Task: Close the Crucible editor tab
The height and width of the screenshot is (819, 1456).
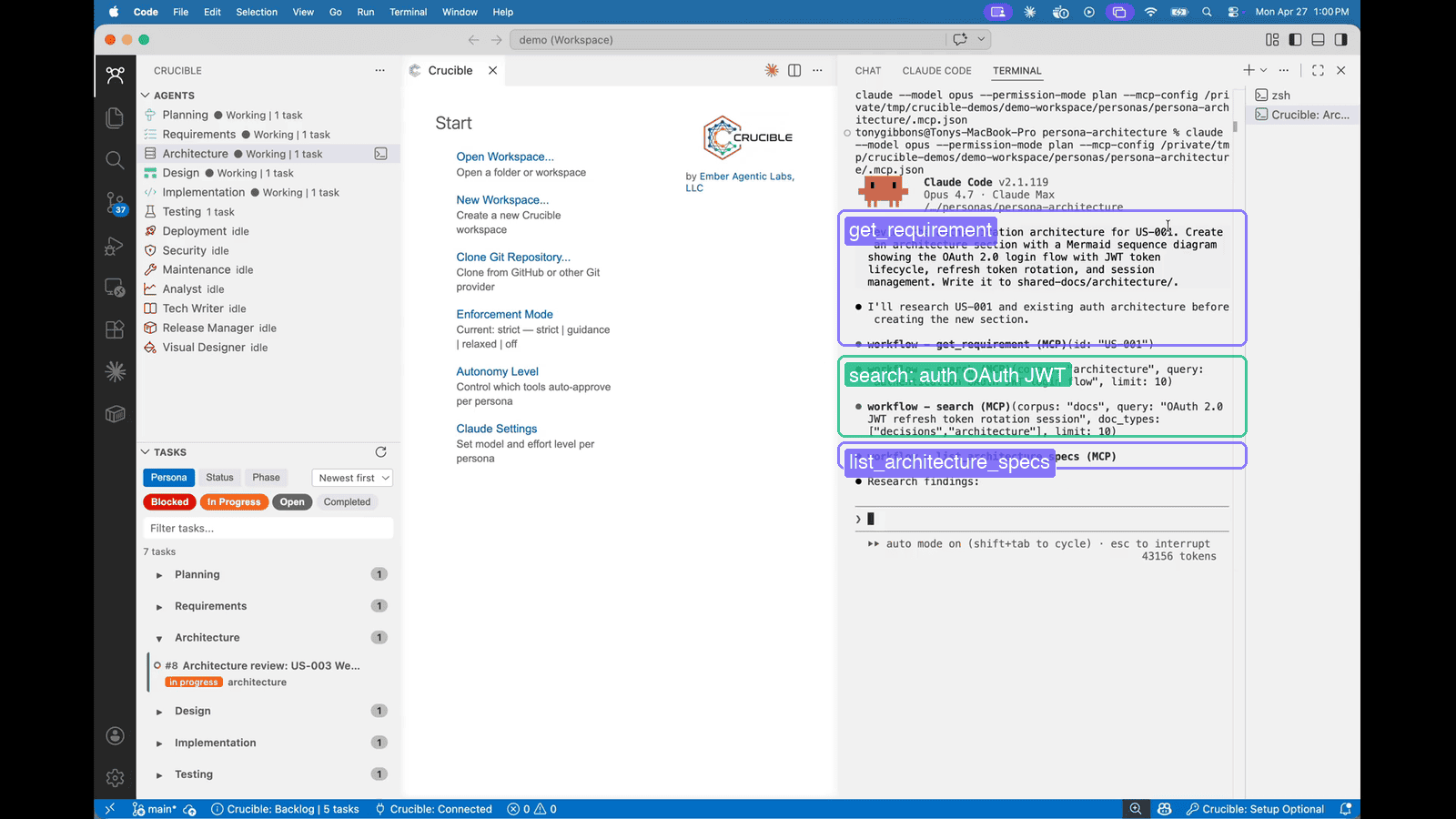Action: [492, 70]
